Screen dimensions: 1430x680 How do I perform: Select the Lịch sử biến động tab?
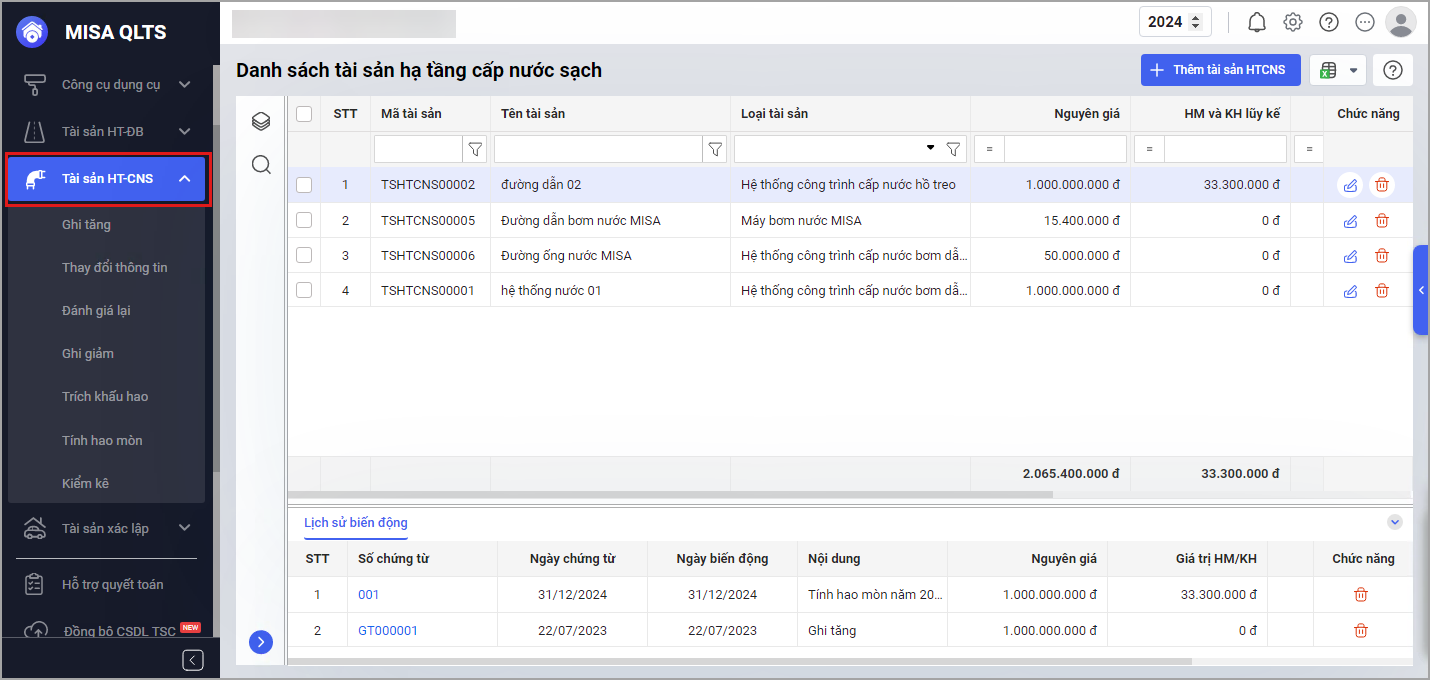point(355,523)
